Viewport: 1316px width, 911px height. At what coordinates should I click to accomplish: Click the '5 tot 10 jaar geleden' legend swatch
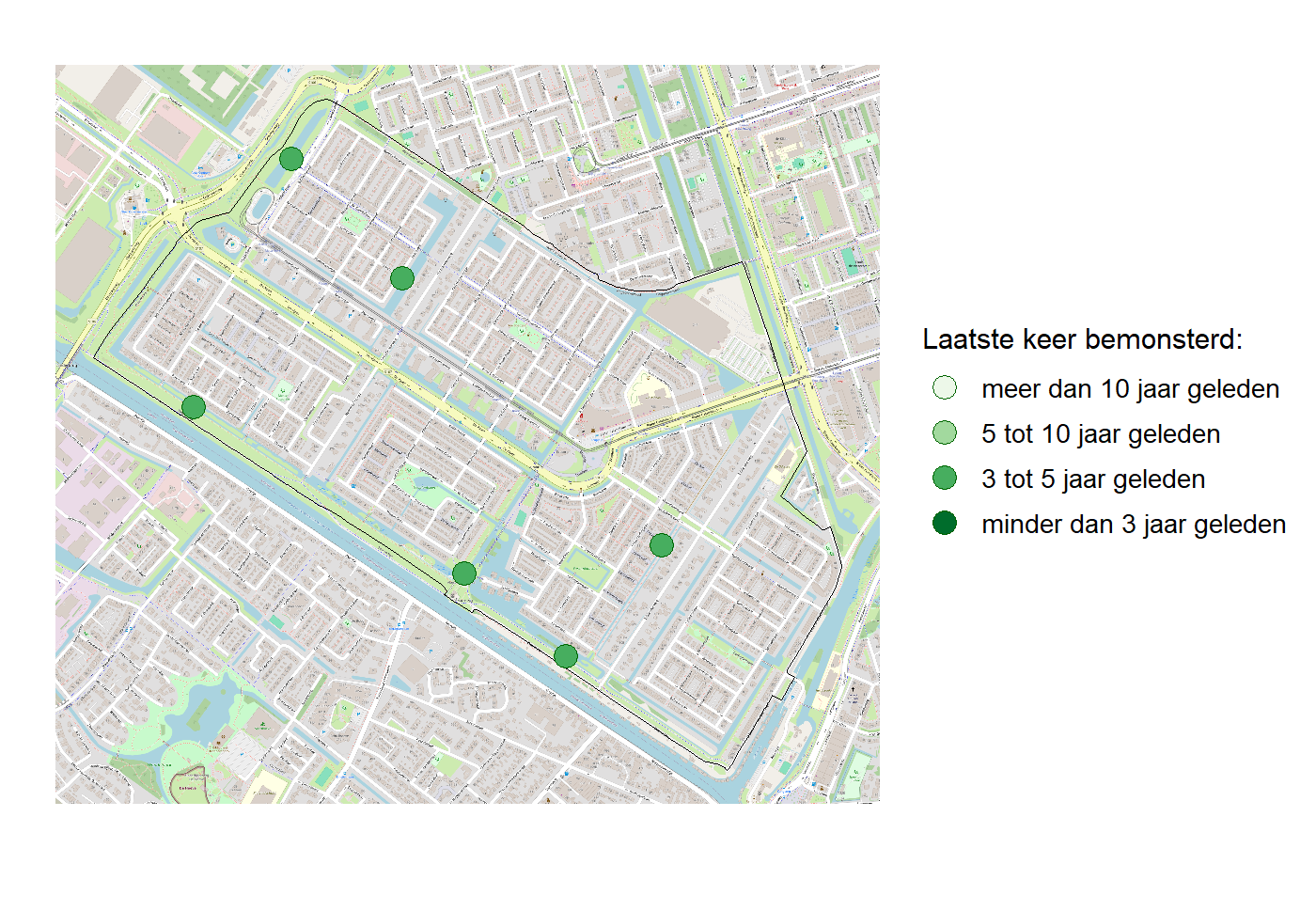coord(945,433)
